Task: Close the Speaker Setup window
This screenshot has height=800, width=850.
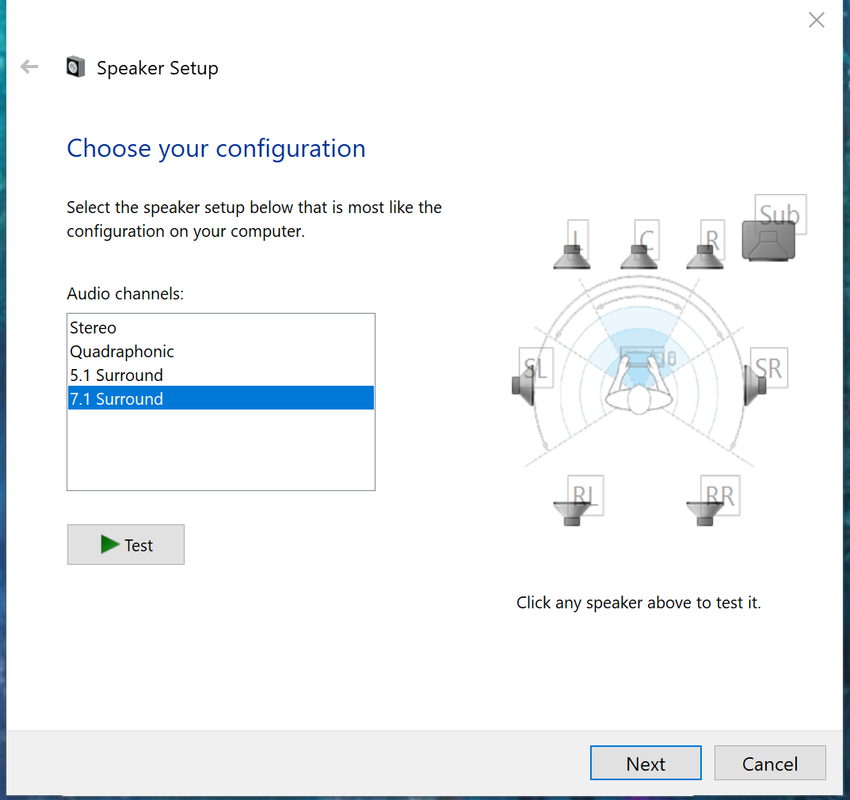Action: click(816, 20)
